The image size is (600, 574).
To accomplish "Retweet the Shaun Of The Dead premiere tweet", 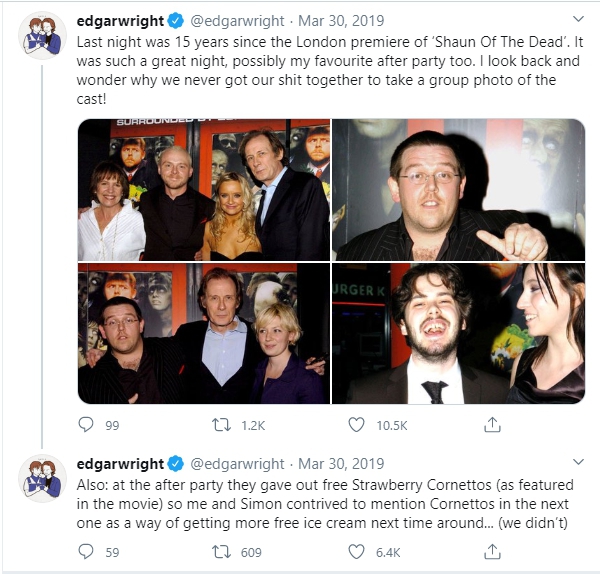I will coord(222,425).
